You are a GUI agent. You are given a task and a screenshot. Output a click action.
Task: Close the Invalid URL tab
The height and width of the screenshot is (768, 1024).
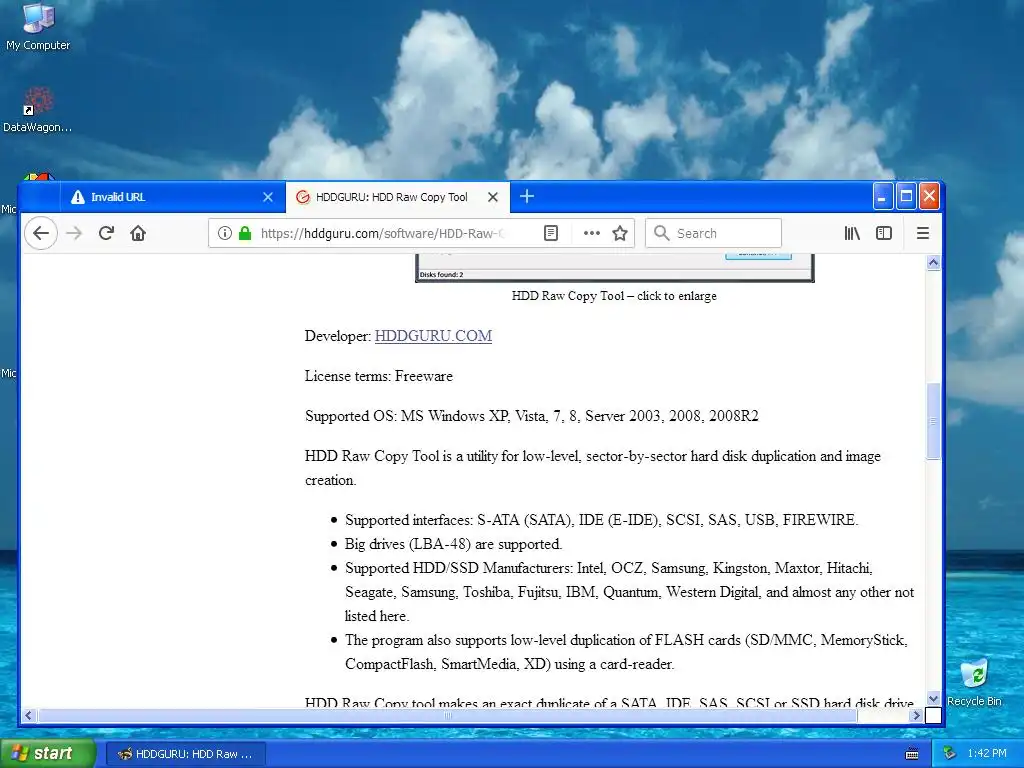pyautogui.click(x=268, y=197)
